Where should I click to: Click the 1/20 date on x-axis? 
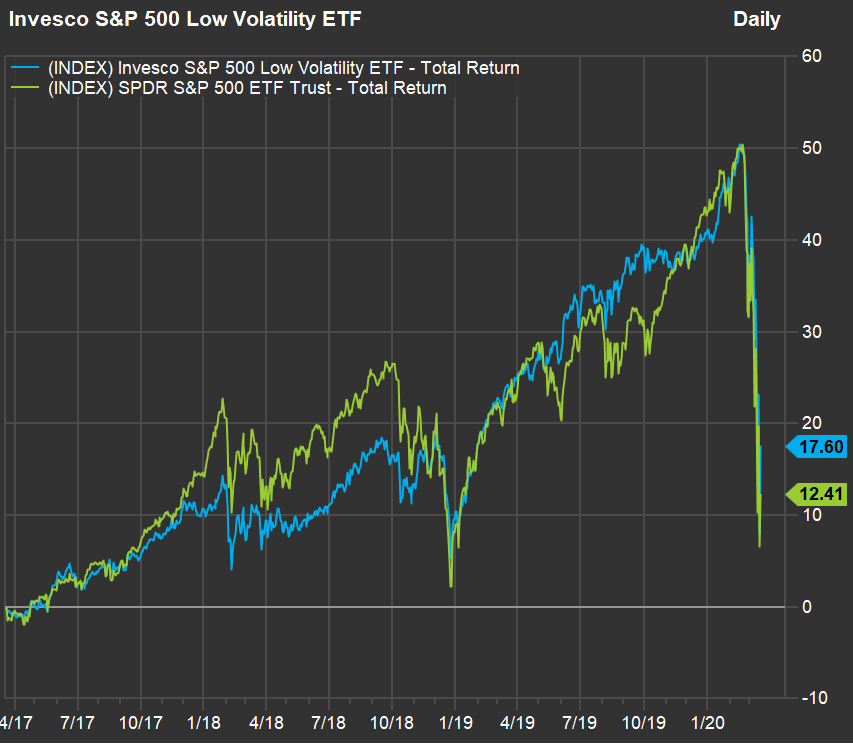click(707, 721)
